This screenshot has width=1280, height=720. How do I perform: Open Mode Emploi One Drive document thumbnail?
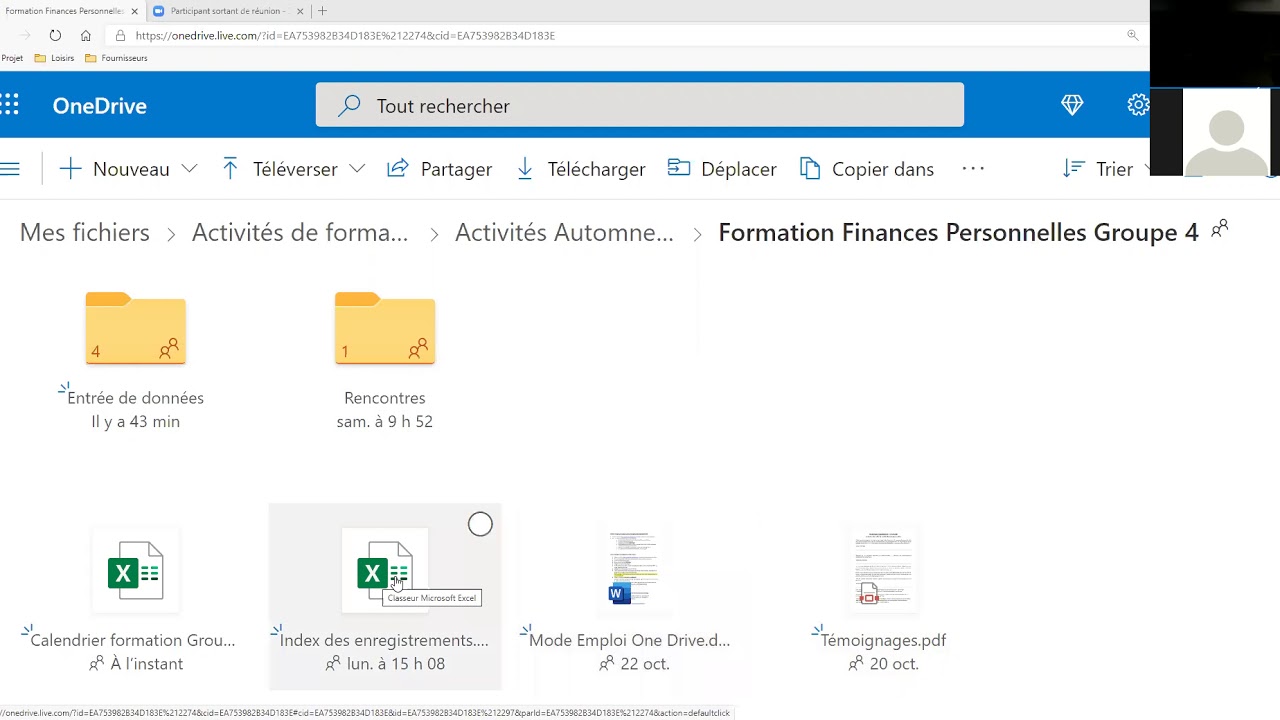(633, 569)
